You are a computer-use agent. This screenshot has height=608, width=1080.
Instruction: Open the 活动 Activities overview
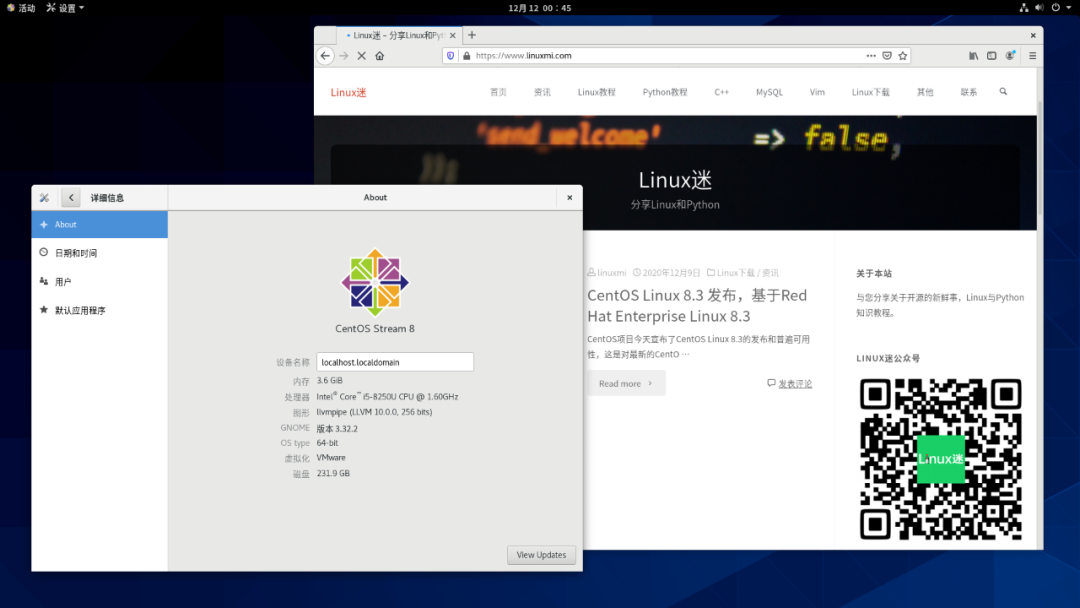pyautogui.click(x=21, y=8)
